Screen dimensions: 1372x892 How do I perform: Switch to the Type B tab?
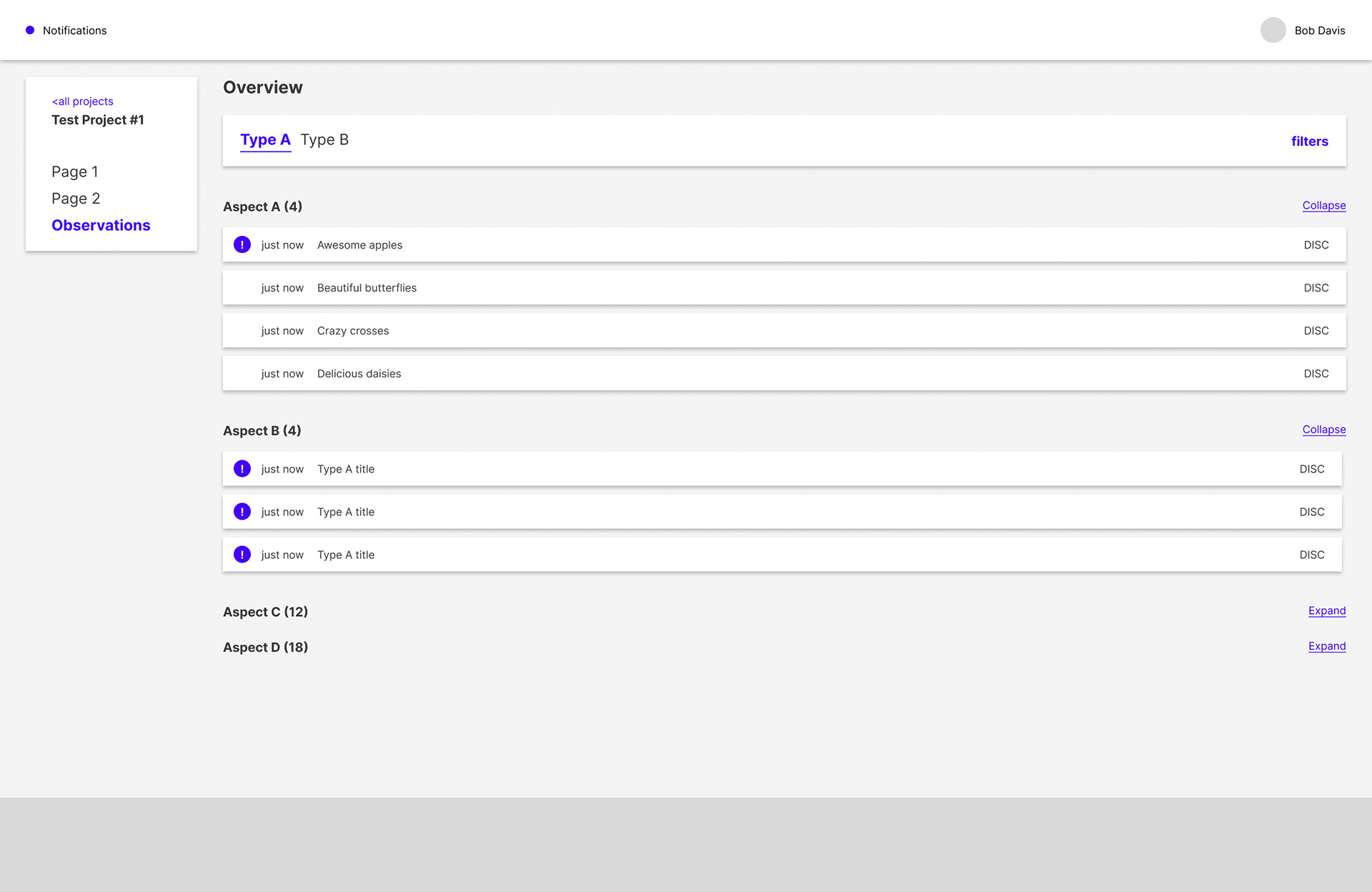pyautogui.click(x=324, y=140)
